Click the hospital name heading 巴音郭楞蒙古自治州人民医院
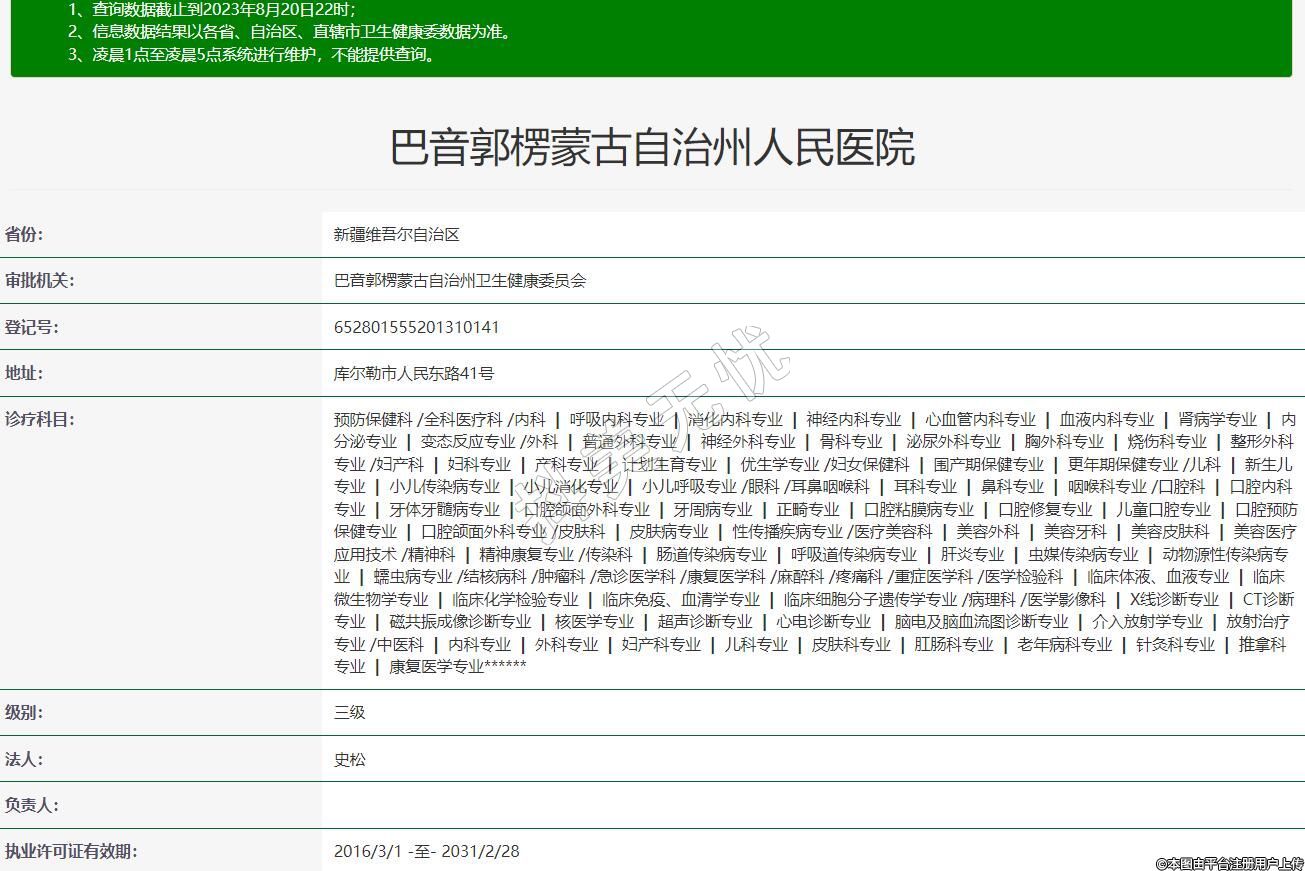Image resolution: width=1305 pixels, height=871 pixels. tap(652, 147)
